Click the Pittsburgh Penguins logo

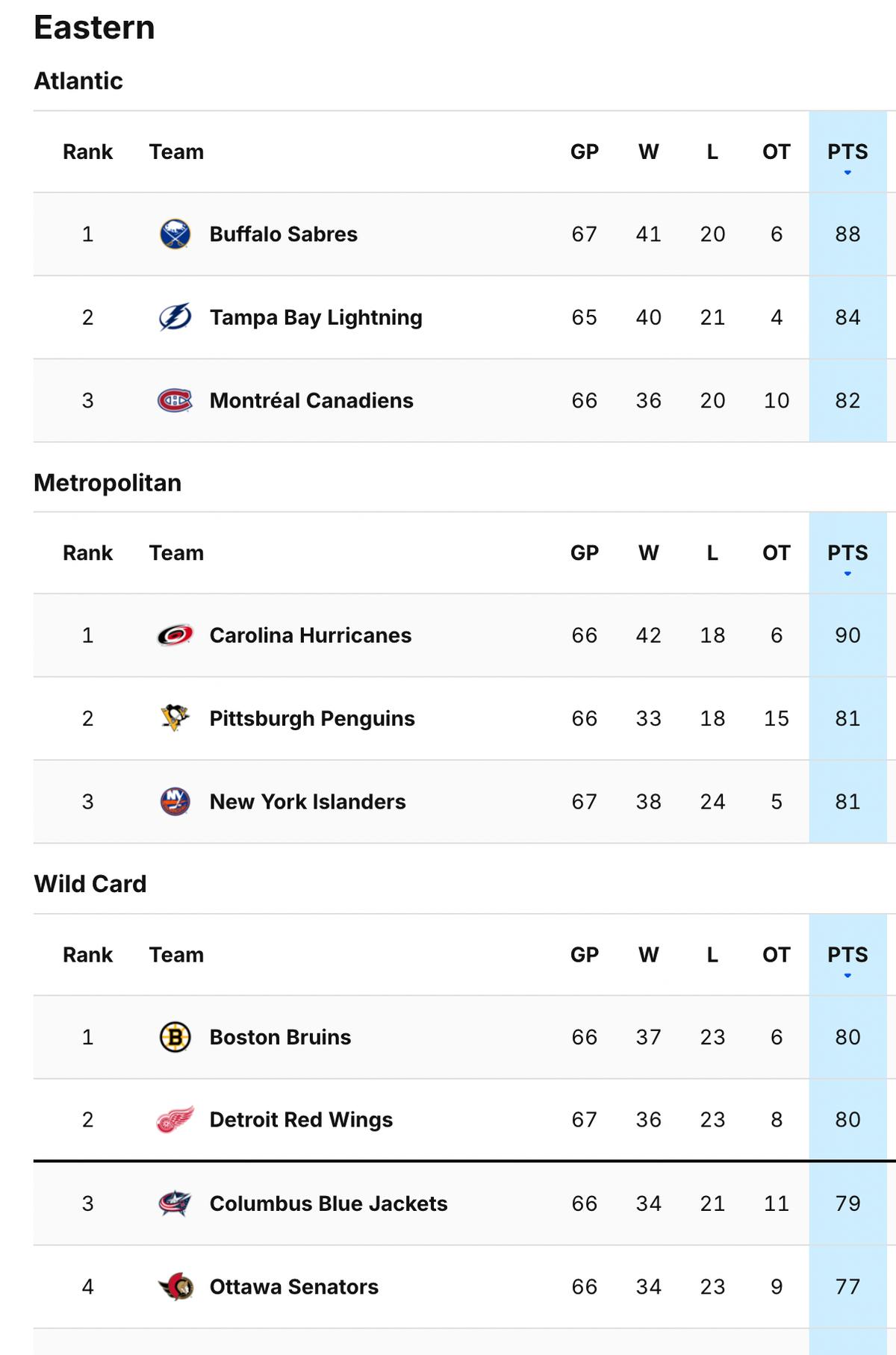coord(174,719)
